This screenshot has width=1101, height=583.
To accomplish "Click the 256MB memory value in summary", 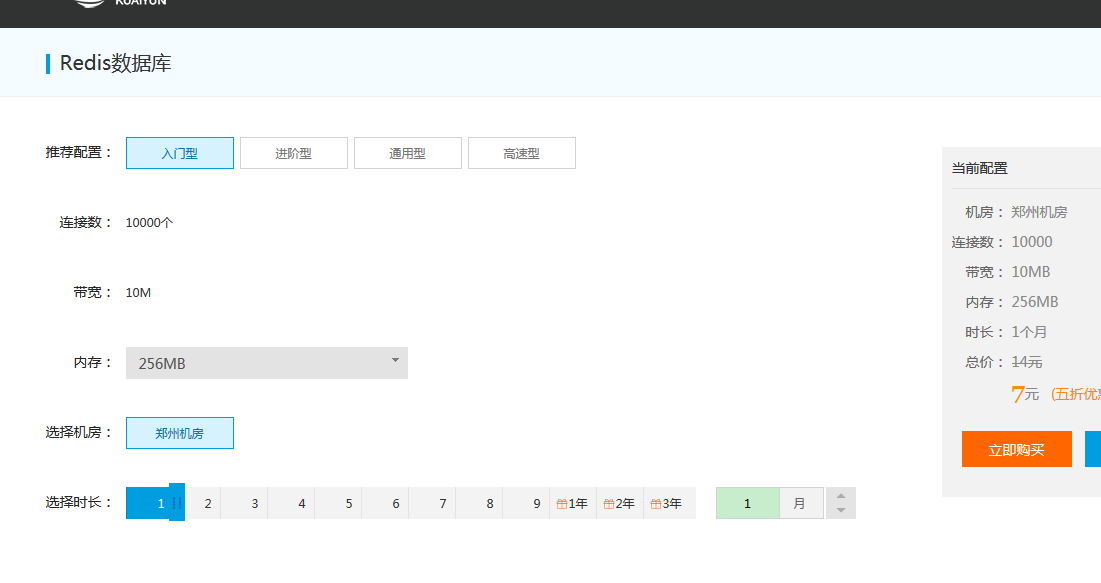I will click(x=1035, y=302).
